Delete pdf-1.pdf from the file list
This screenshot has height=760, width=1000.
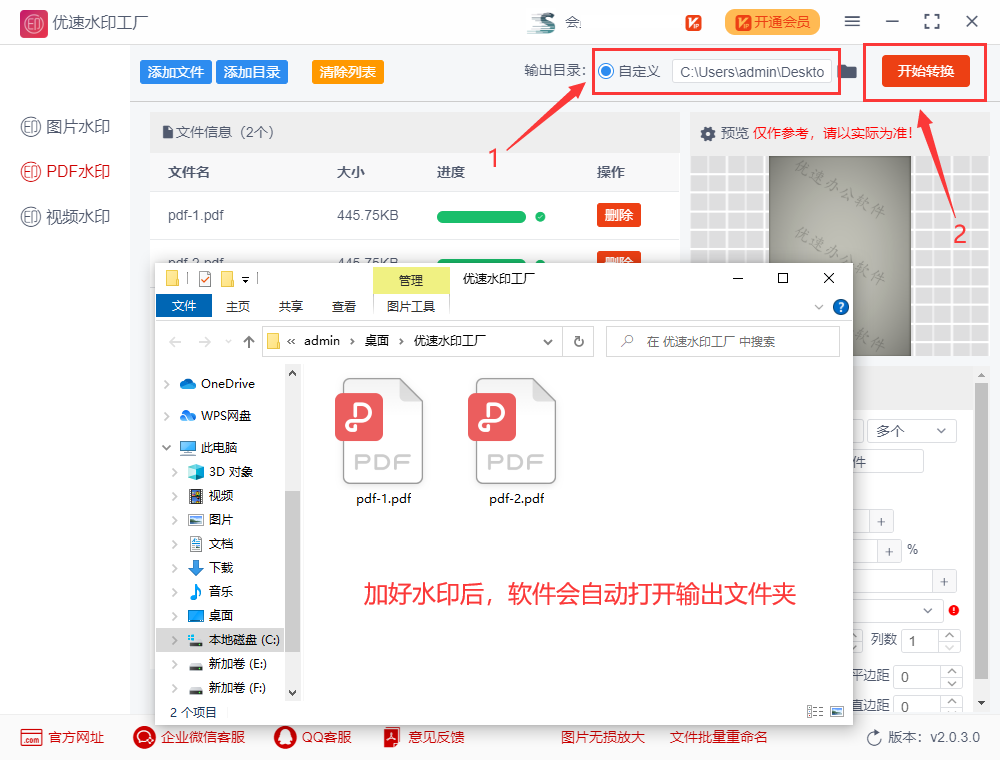click(618, 216)
